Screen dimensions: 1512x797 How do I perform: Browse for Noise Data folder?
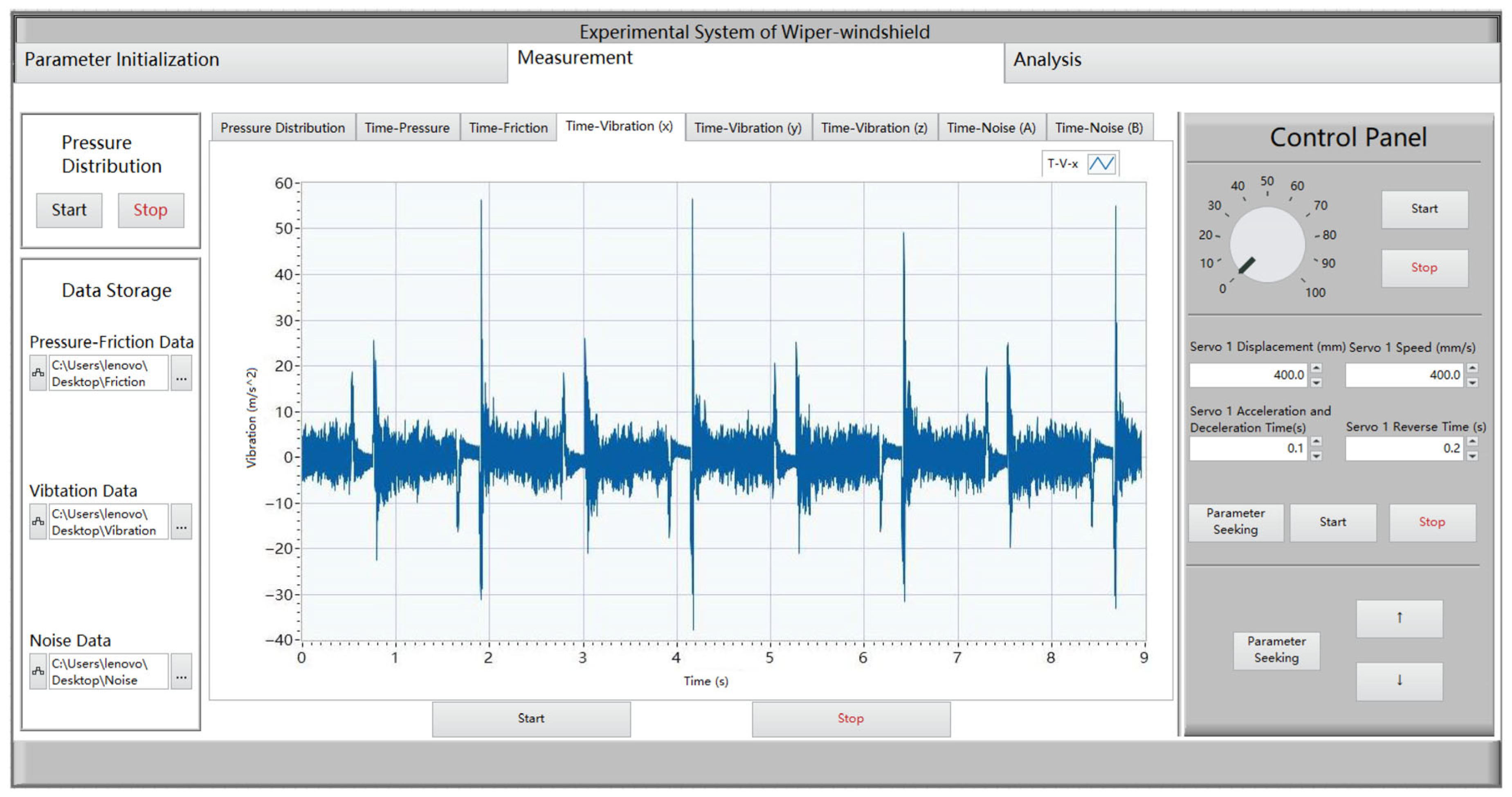point(181,671)
